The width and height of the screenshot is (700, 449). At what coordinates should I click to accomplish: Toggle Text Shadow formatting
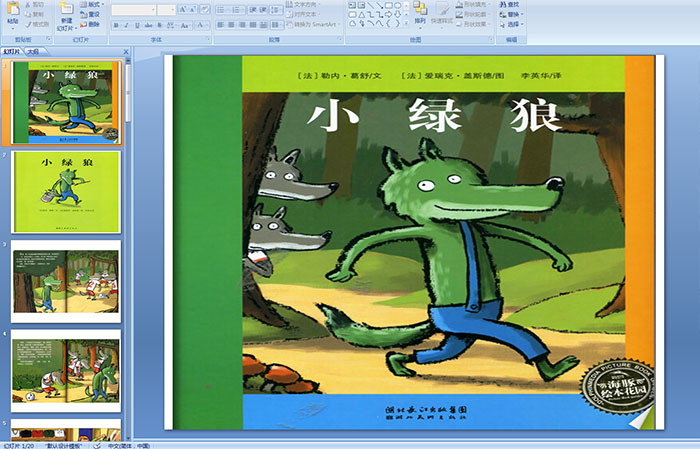point(159,25)
